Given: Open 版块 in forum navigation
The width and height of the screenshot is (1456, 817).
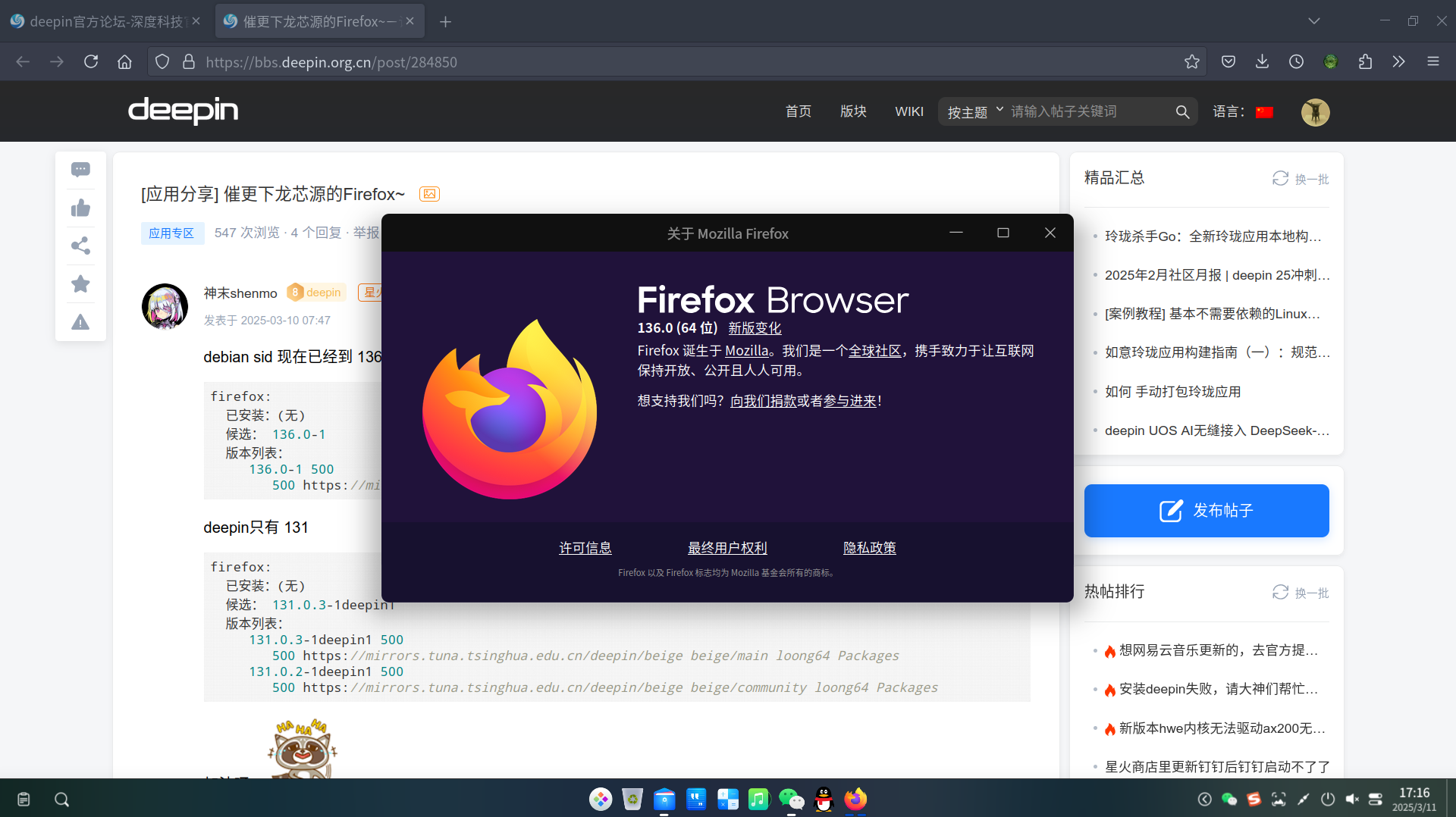Looking at the screenshot, I should click(853, 111).
